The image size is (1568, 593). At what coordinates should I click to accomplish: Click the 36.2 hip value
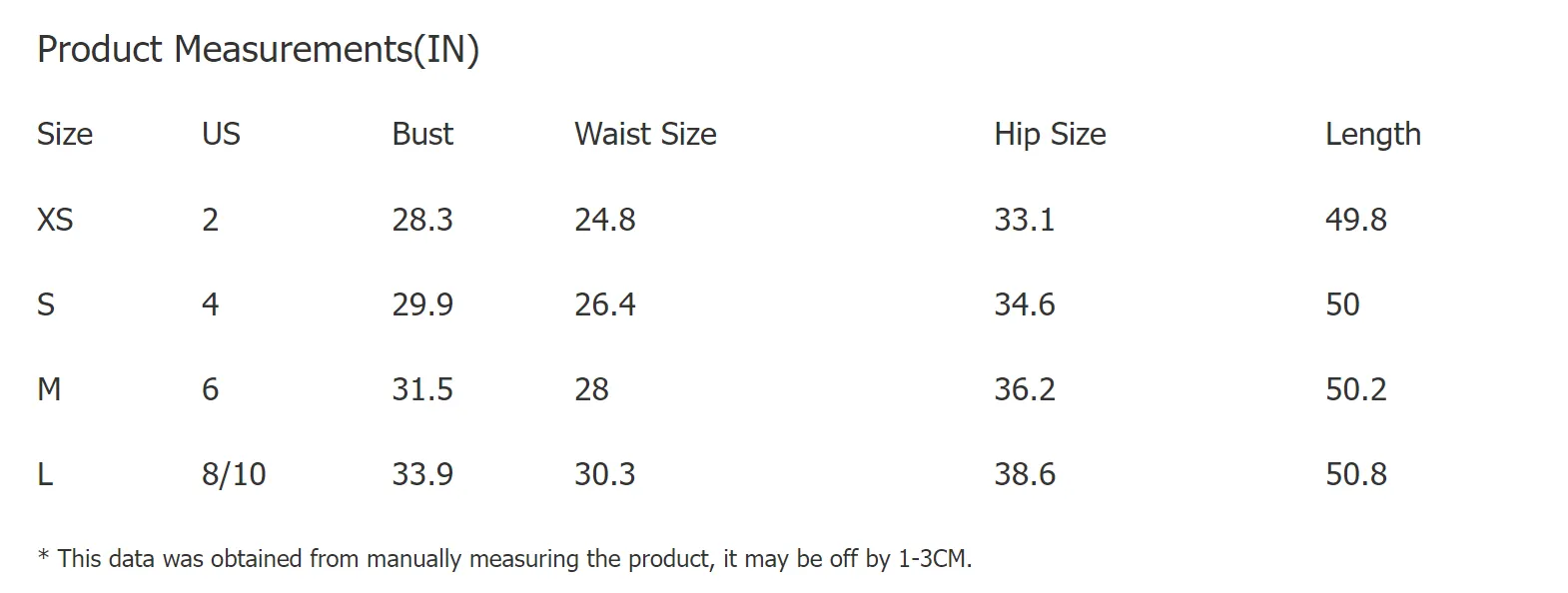(x=1025, y=389)
